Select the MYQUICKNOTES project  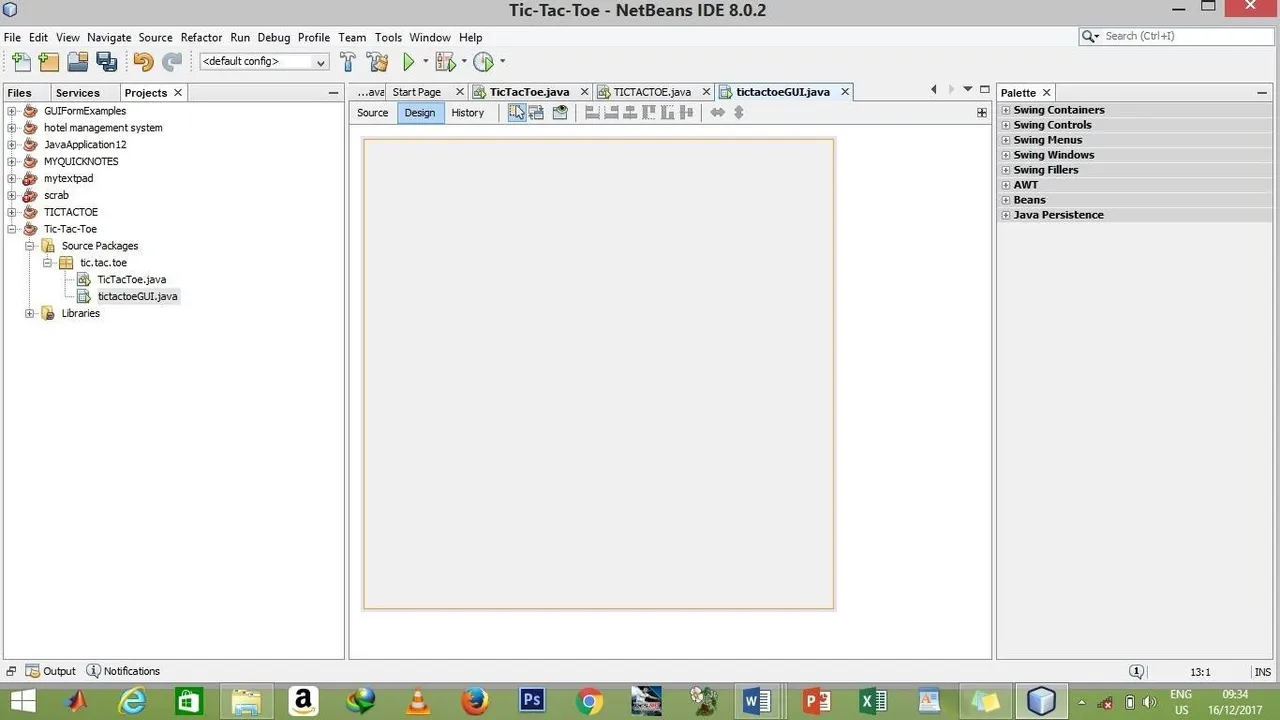click(x=81, y=162)
